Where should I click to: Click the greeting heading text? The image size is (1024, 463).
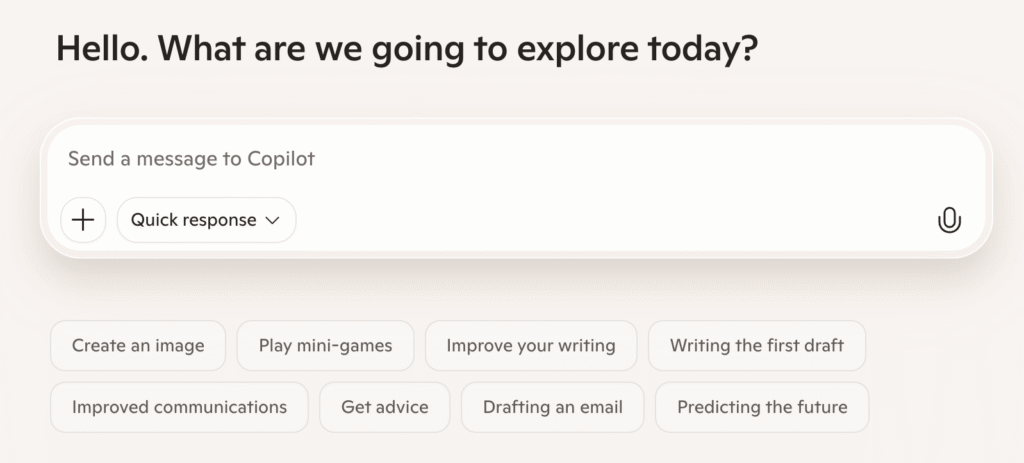pyautogui.click(x=406, y=49)
